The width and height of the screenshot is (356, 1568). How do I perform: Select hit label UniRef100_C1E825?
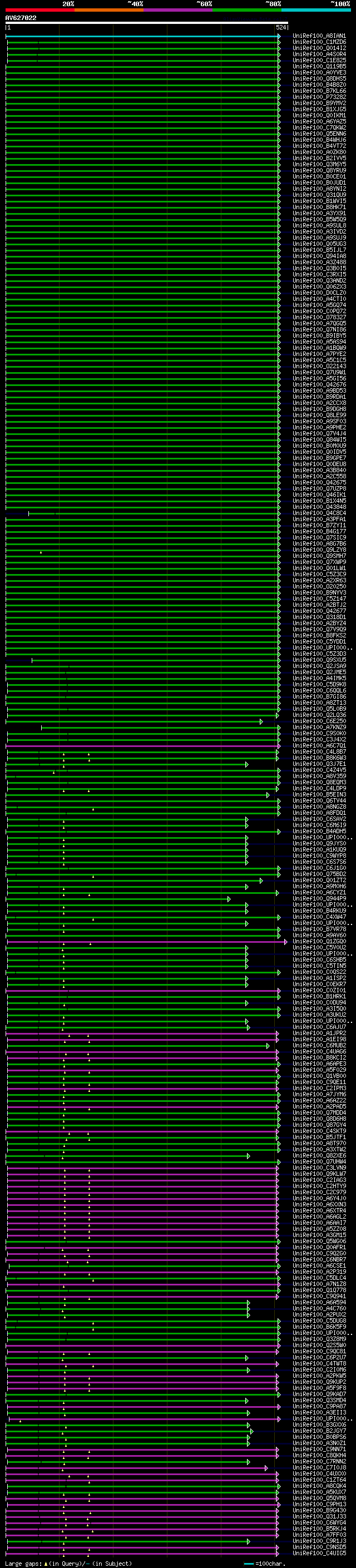click(319, 60)
